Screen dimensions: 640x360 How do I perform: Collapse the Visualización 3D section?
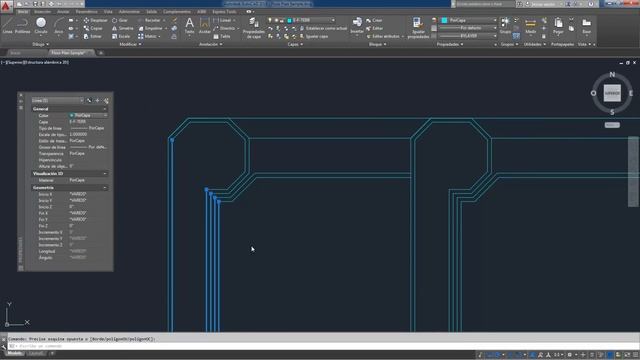coord(105,173)
